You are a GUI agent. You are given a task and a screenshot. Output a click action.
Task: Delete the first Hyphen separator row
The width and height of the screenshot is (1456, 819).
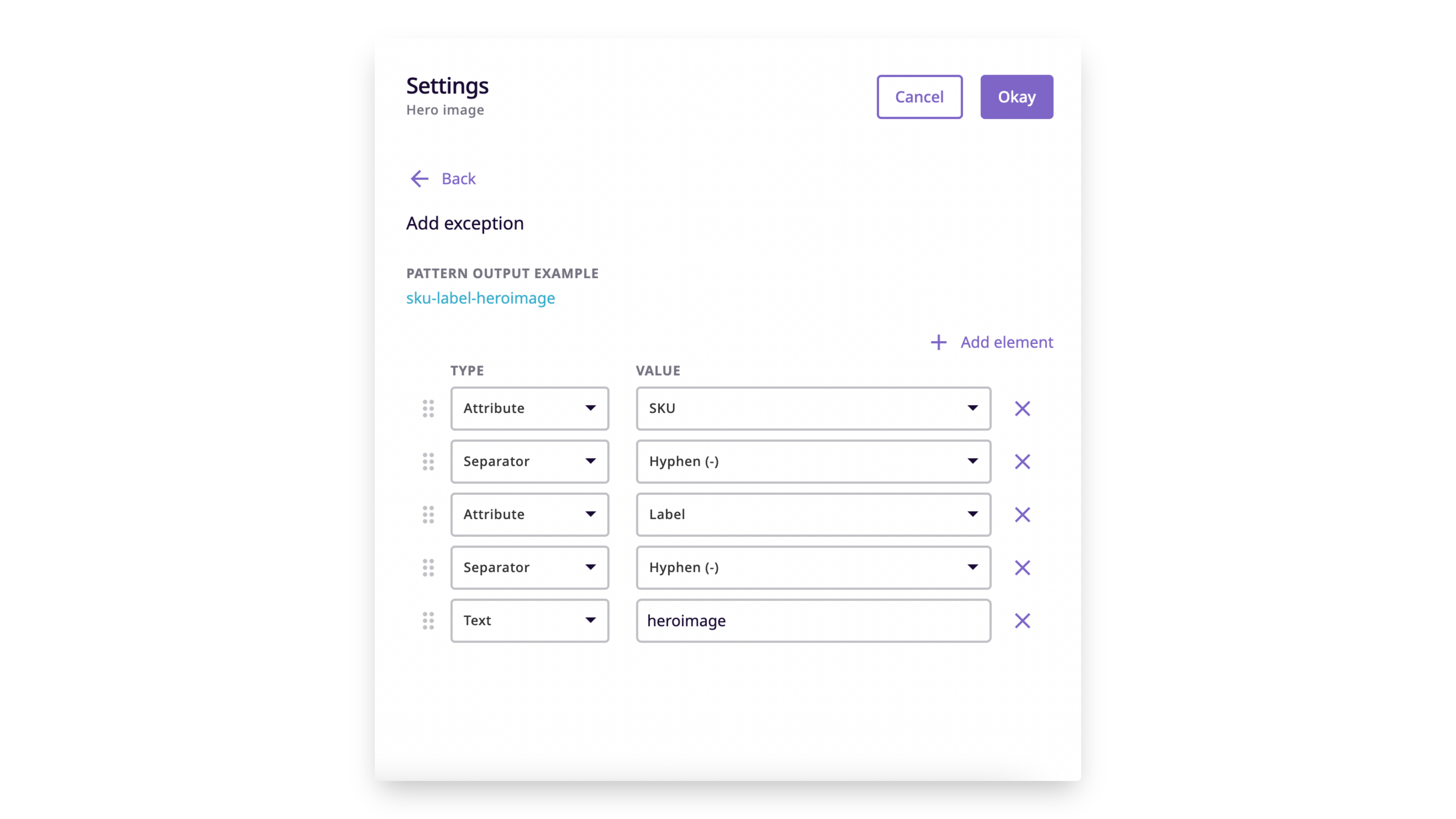tap(1022, 462)
